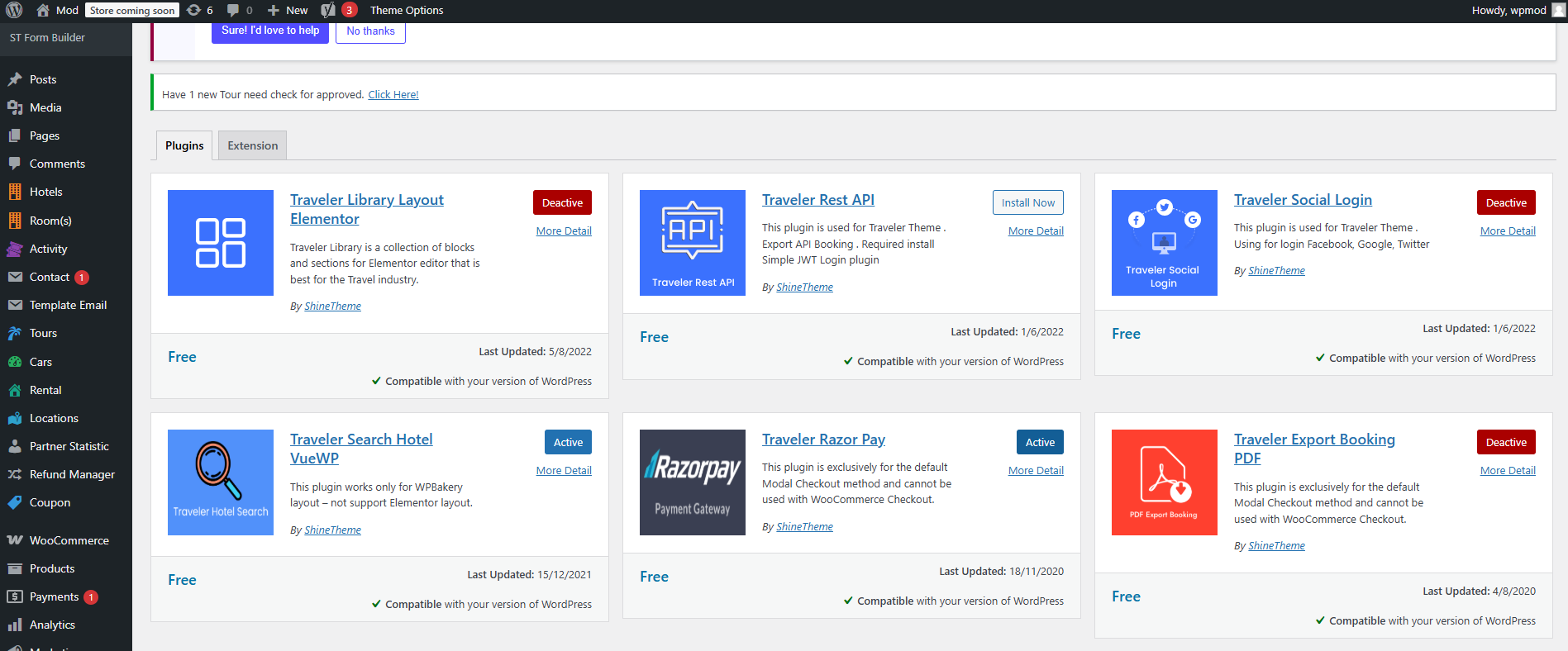Click the Rental house icon in sidebar
The image size is (1568, 651).
pyautogui.click(x=15, y=390)
